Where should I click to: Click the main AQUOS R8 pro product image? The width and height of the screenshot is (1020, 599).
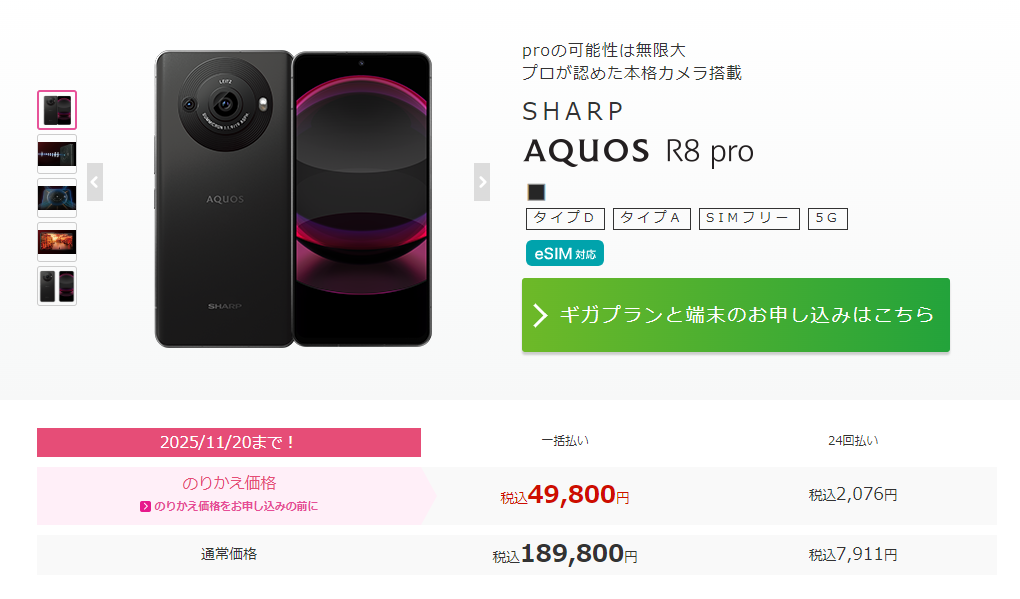point(293,199)
